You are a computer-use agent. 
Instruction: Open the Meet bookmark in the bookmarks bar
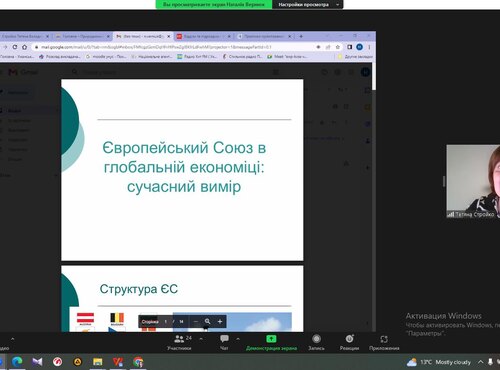[287, 57]
